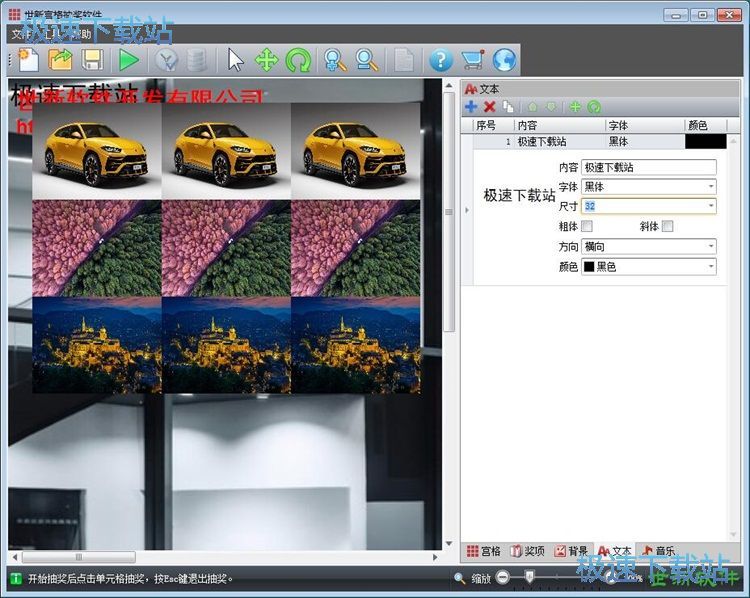Click the zoom minus button

point(503,577)
